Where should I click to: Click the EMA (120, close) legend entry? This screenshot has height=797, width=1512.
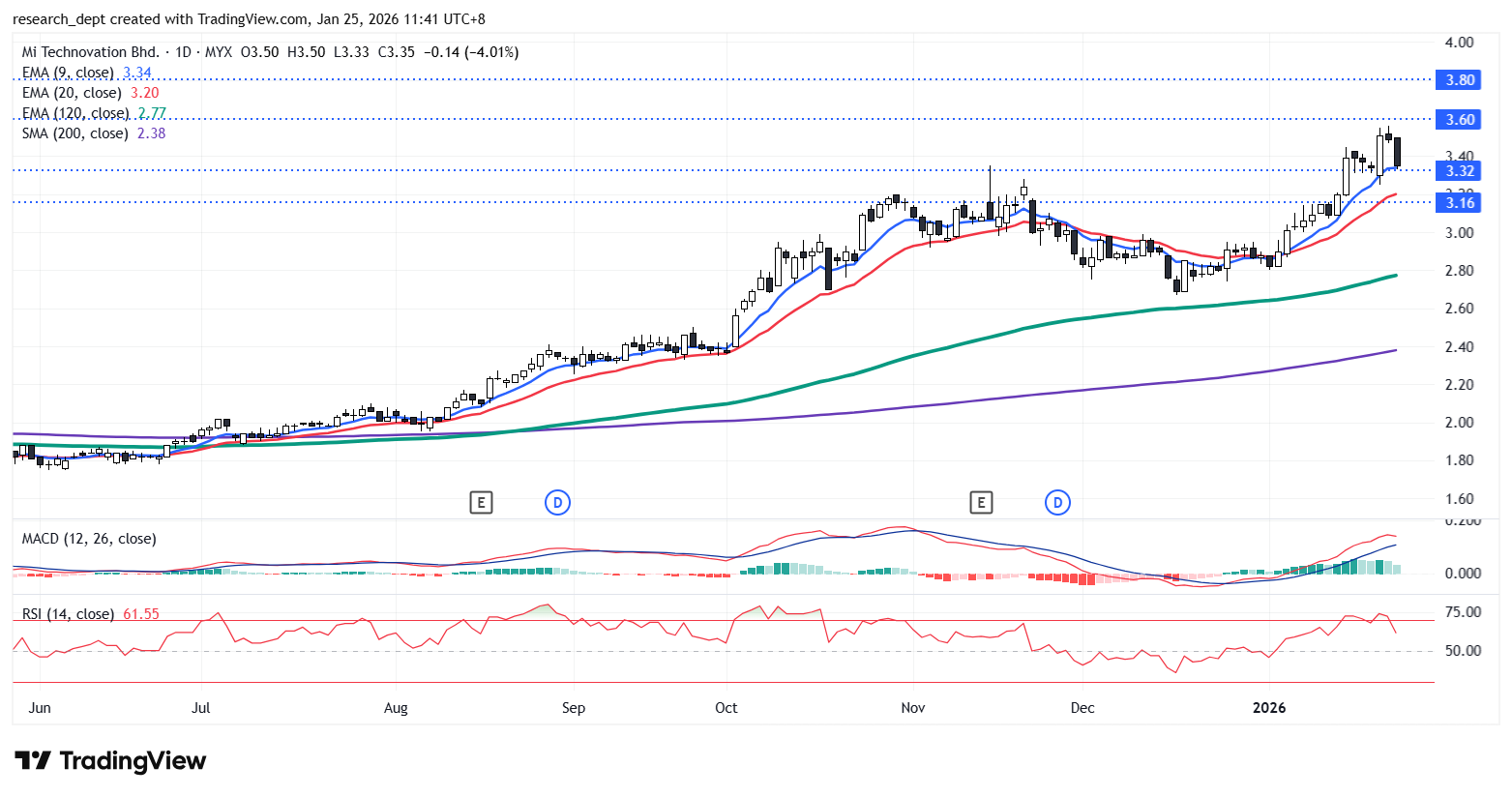75,113
